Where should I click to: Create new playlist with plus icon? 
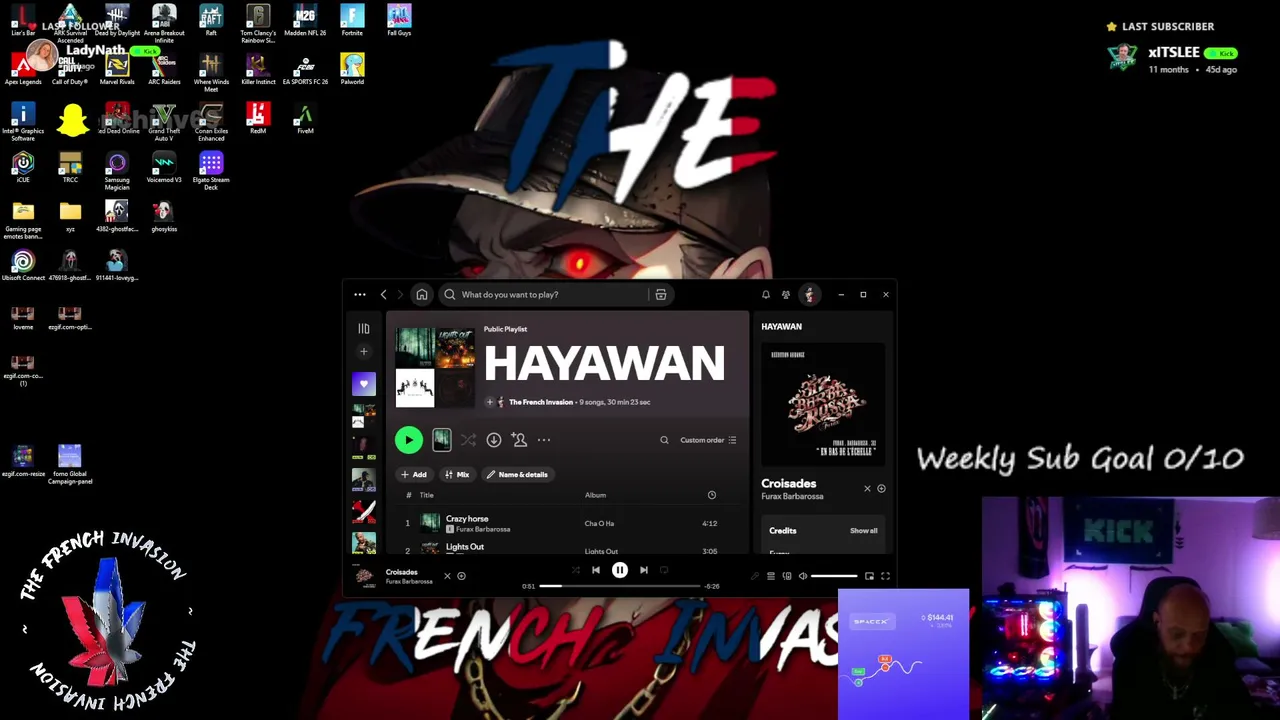tap(364, 352)
